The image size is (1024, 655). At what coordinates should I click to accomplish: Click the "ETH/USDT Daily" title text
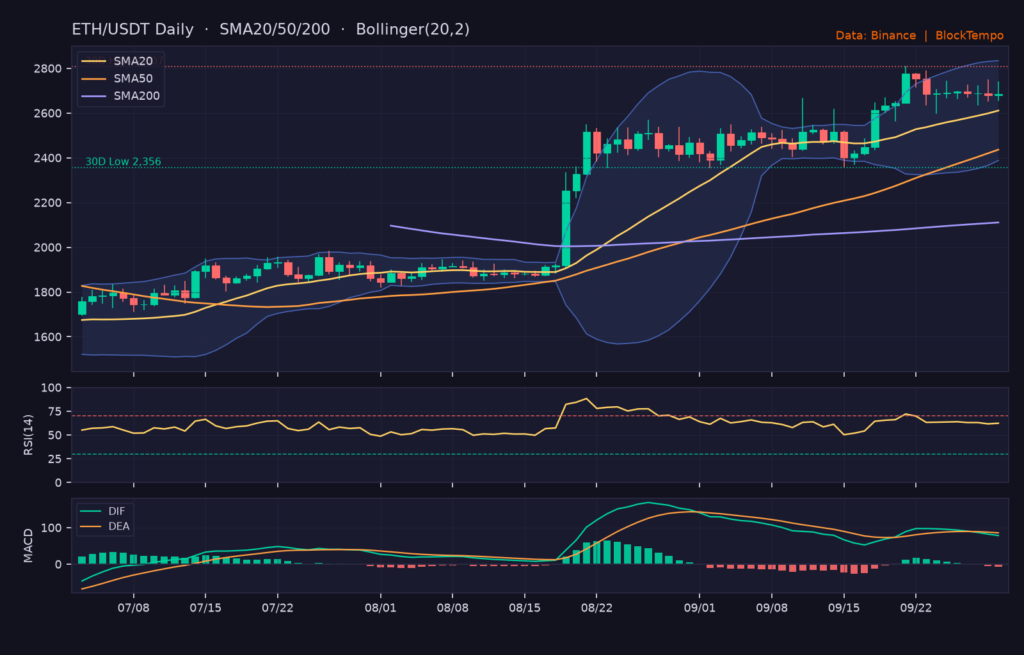tap(133, 29)
